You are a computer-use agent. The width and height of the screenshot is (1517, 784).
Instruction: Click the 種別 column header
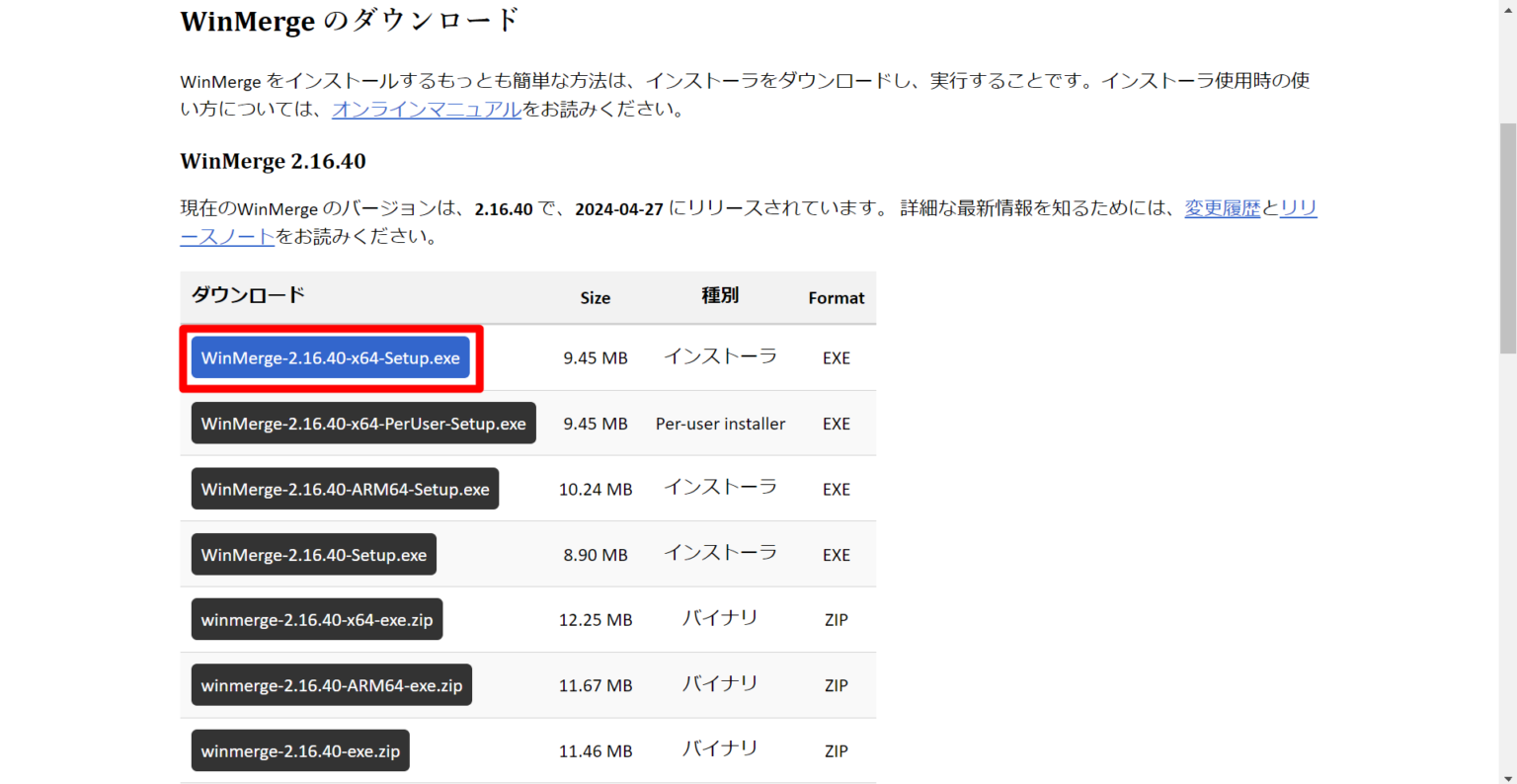point(720,295)
